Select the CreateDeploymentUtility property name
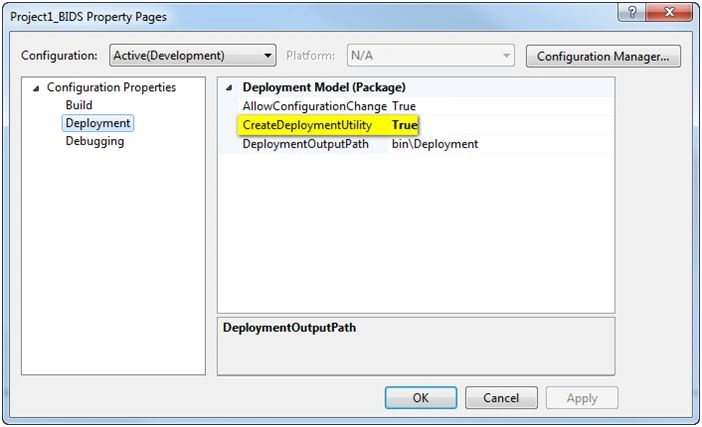This screenshot has height=427, width=702. click(x=307, y=125)
